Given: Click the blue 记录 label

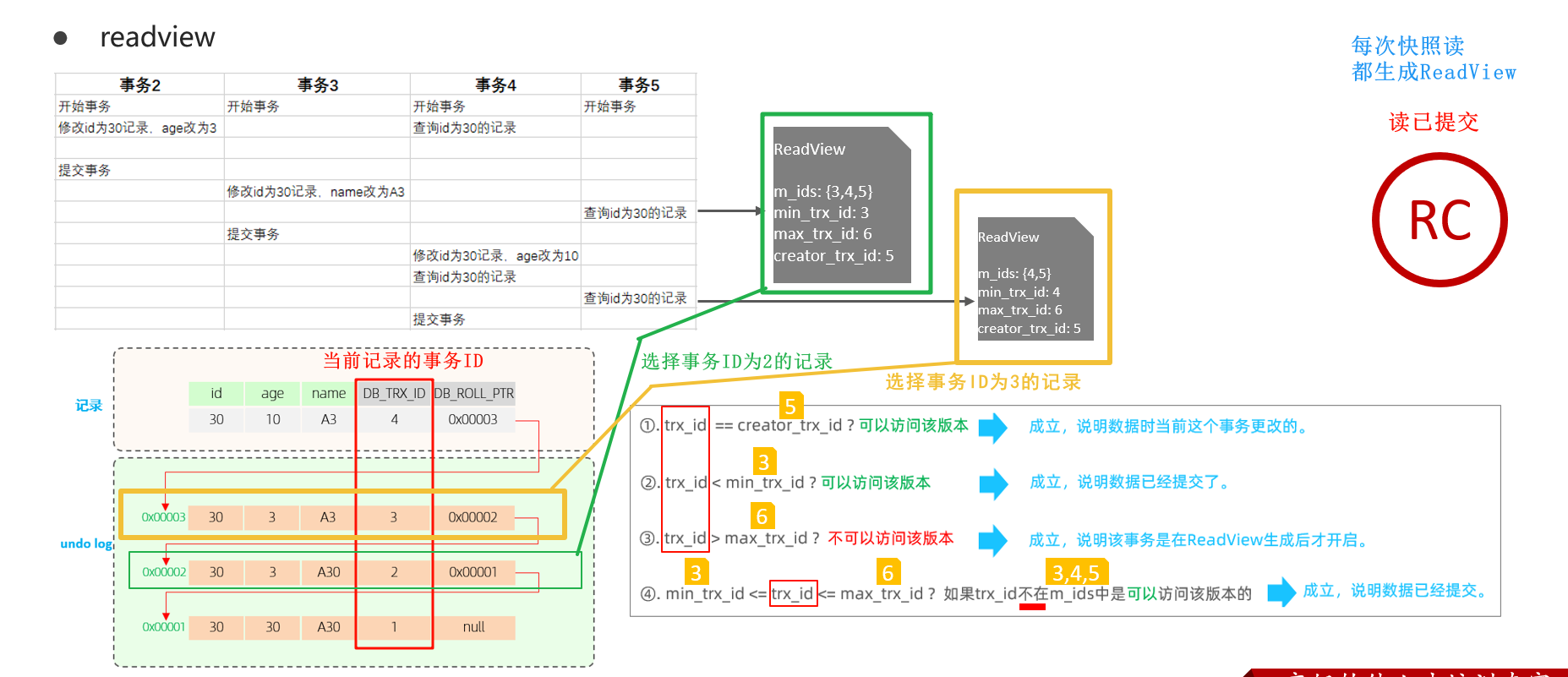Looking at the screenshot, I should (89, 406).
